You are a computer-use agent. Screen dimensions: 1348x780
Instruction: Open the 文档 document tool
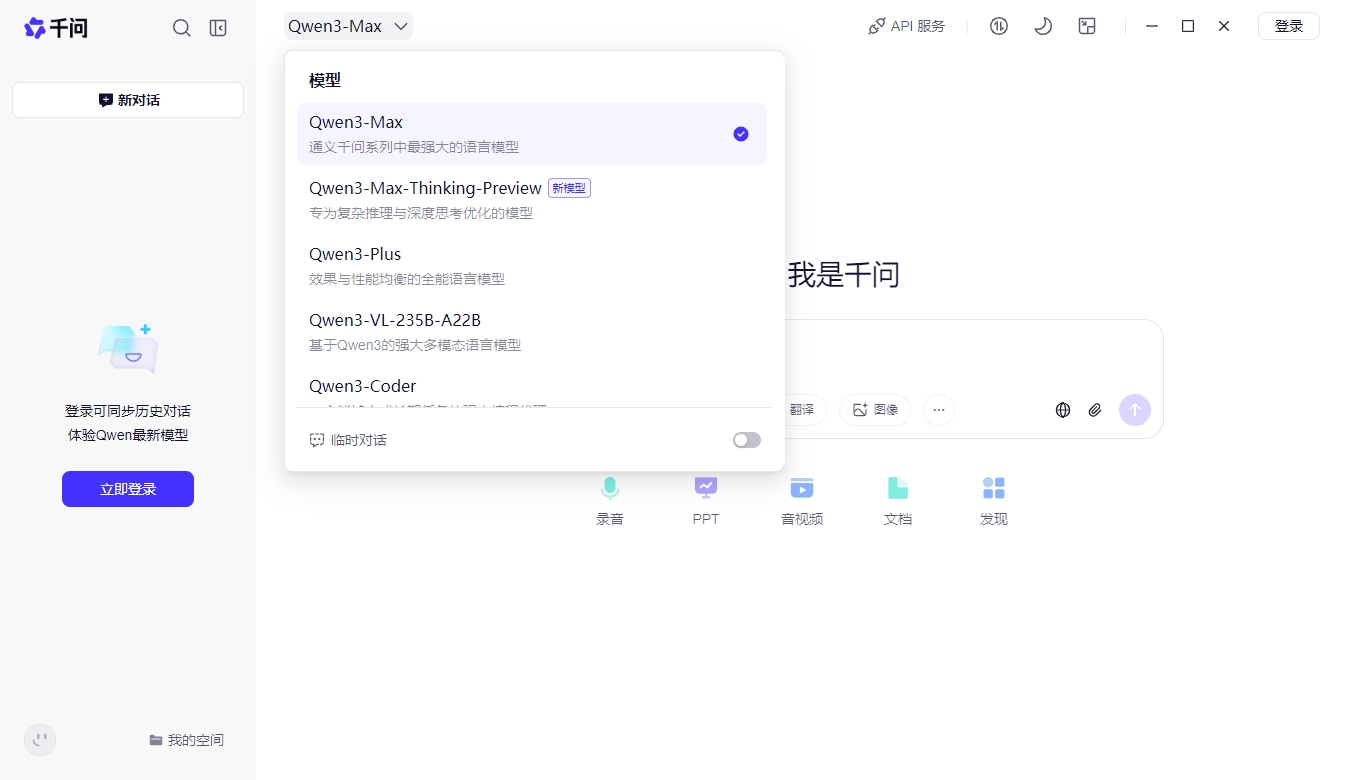pos(897,498)
